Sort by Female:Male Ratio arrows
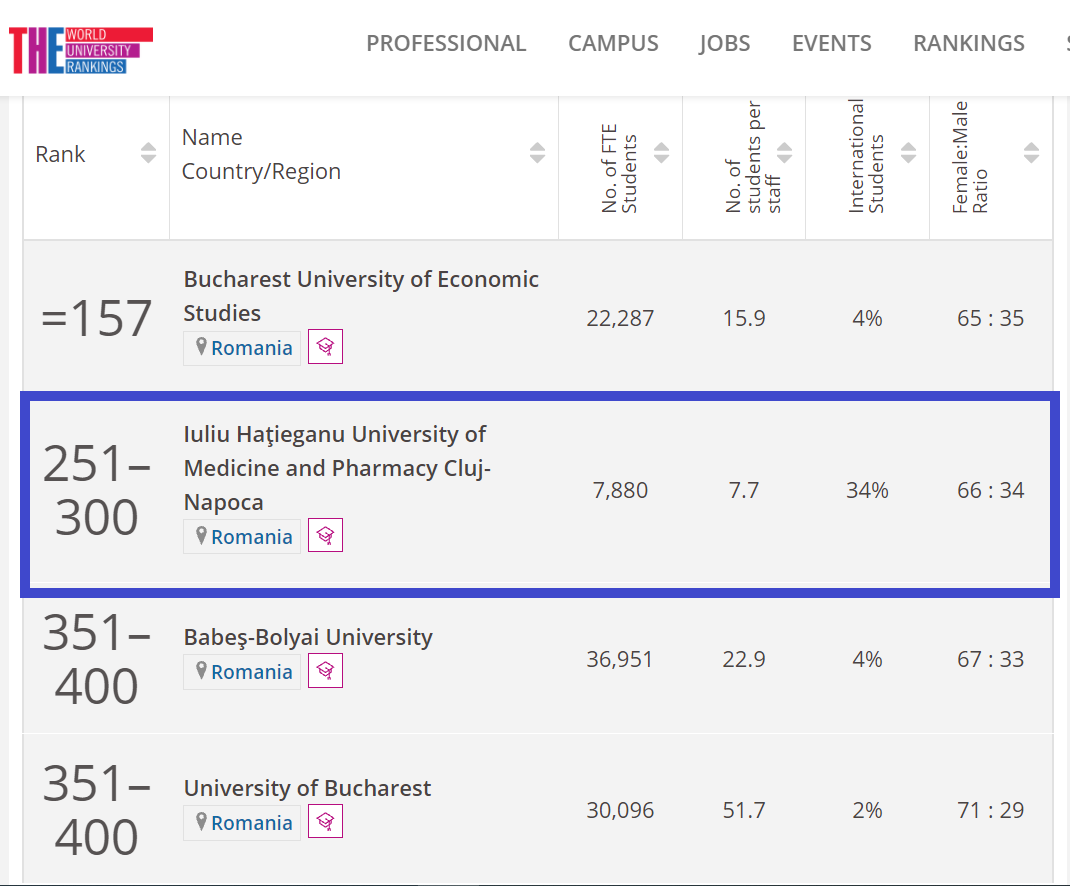The height and width of the screenshot is (886, 1070). pyautogui.click(x=1032, y=153)
